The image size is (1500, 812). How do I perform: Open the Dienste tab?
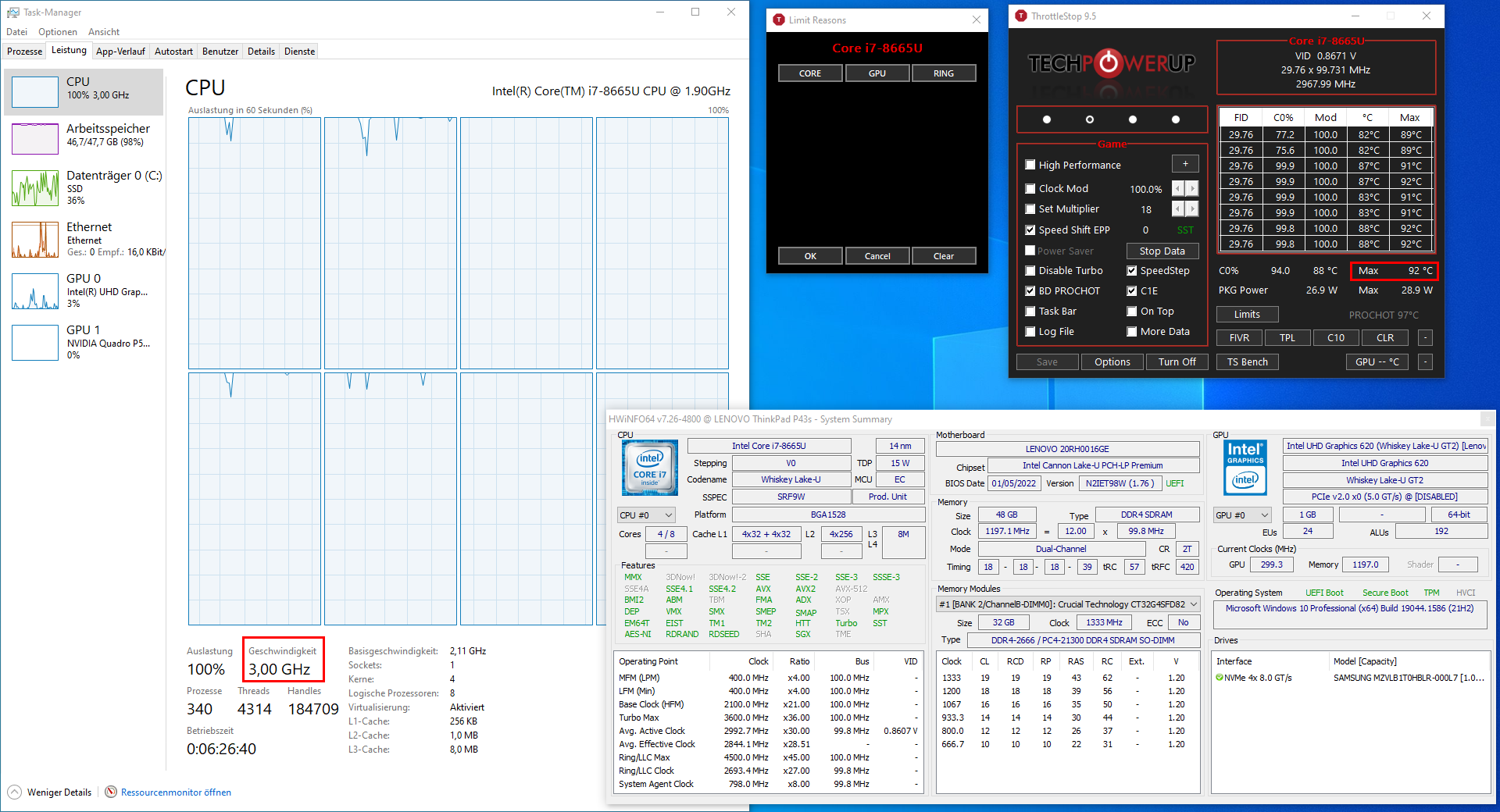tap(299, 51)
